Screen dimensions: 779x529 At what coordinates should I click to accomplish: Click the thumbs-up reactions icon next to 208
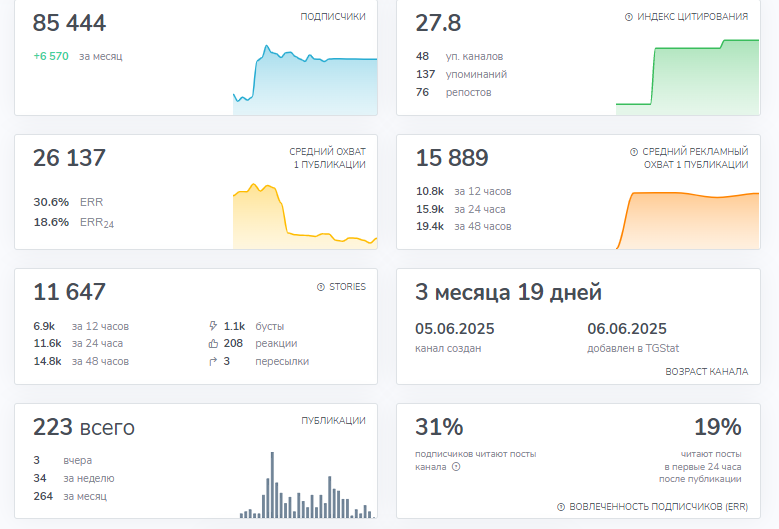click(x=213, y=343)
